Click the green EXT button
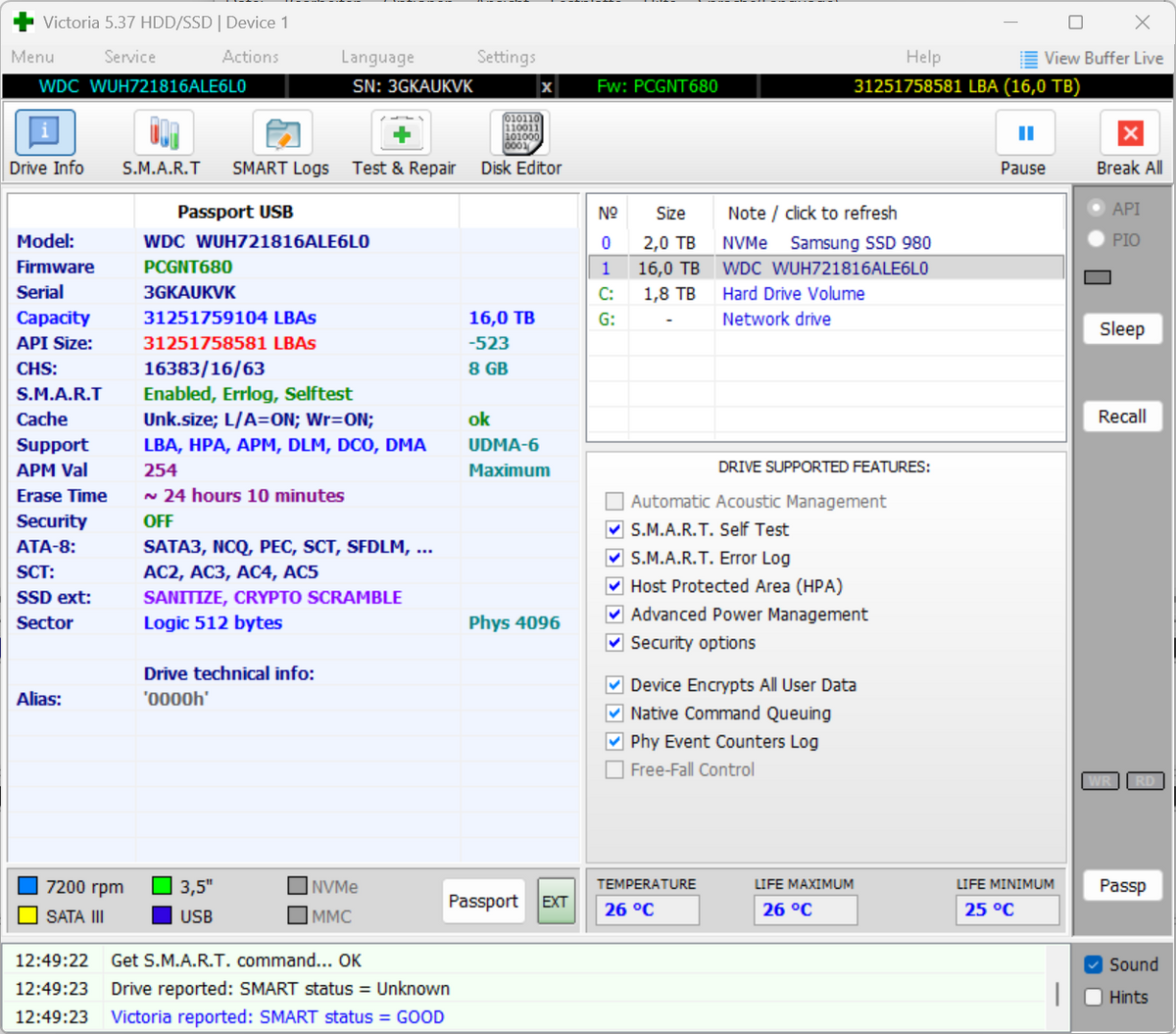 556,902
